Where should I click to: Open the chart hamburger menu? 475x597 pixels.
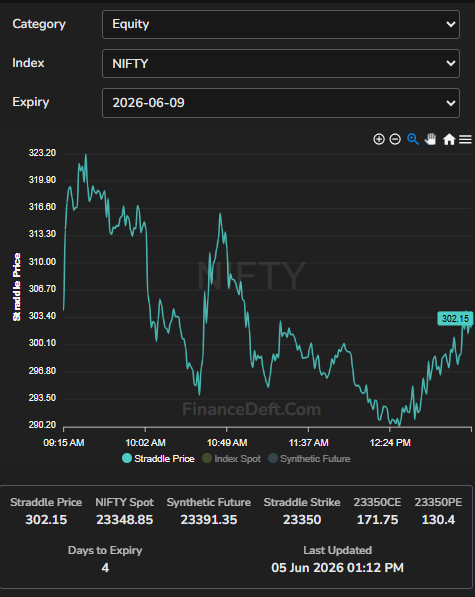point(465,139)
